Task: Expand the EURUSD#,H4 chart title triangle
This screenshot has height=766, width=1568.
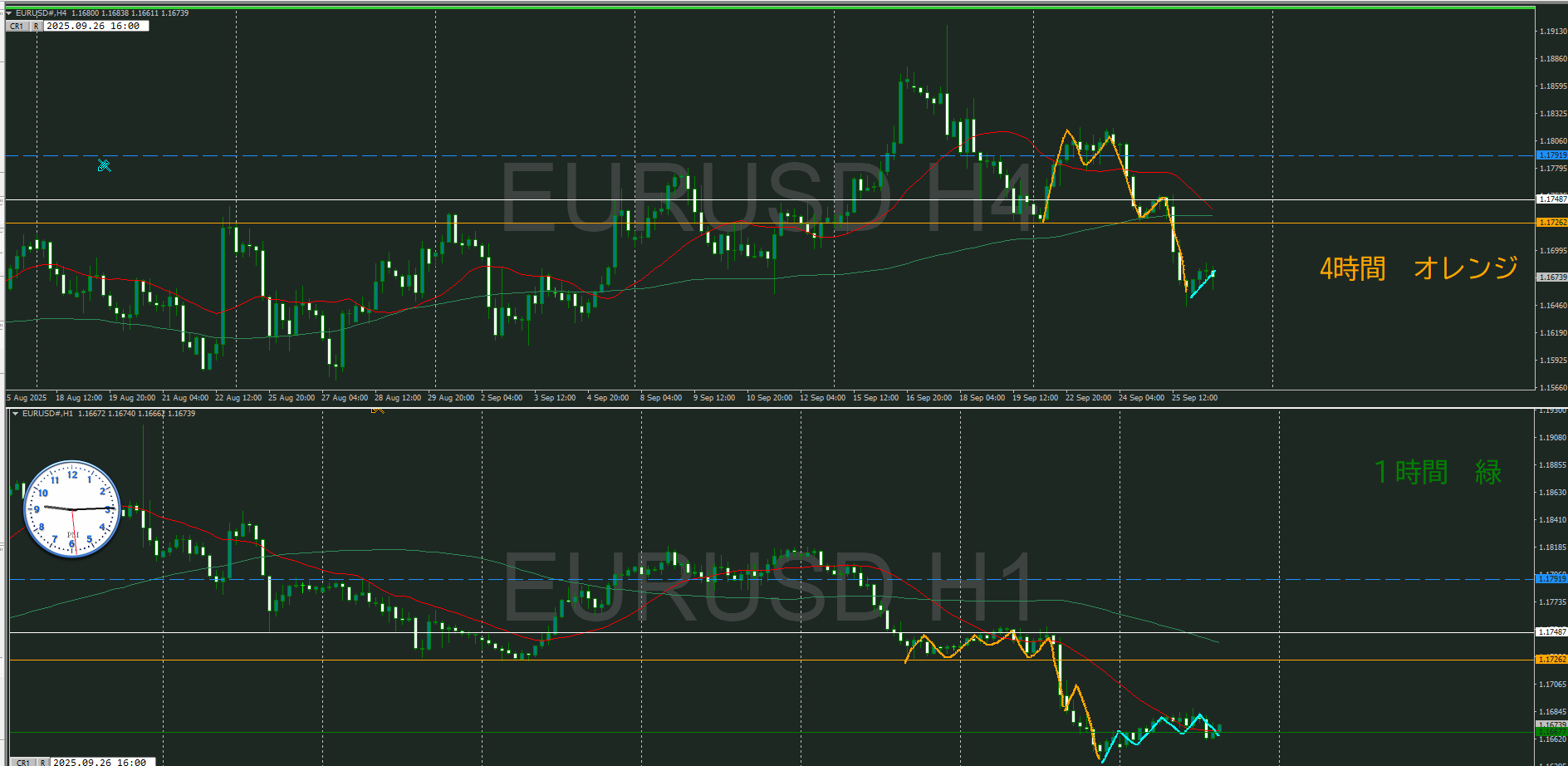Action: coord(9,13)
